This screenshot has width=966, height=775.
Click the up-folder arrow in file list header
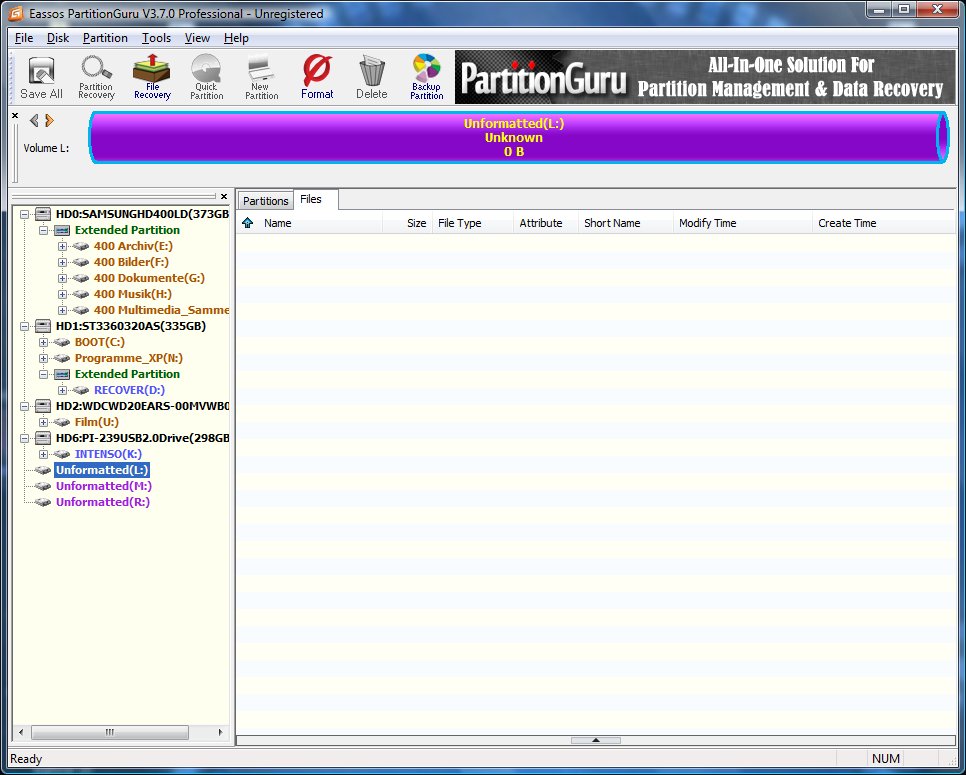pyautogui.click(x=248, y=223)
